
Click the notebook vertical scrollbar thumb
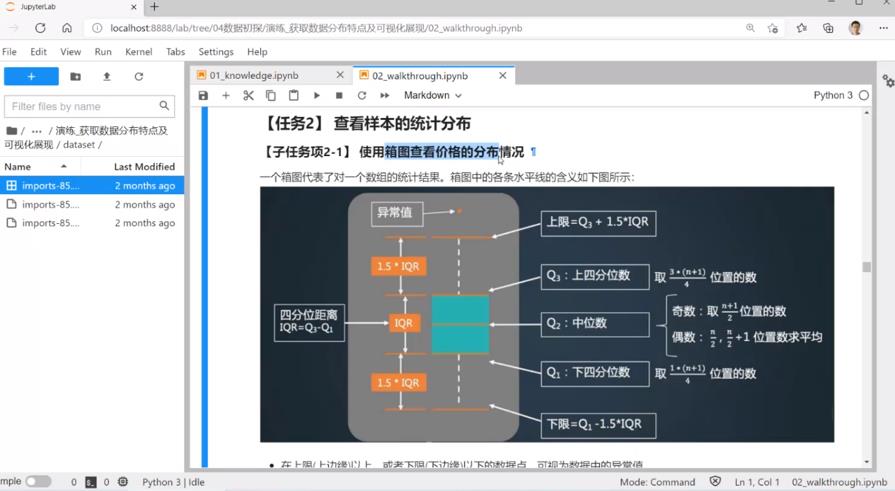(x=867, y=267)
